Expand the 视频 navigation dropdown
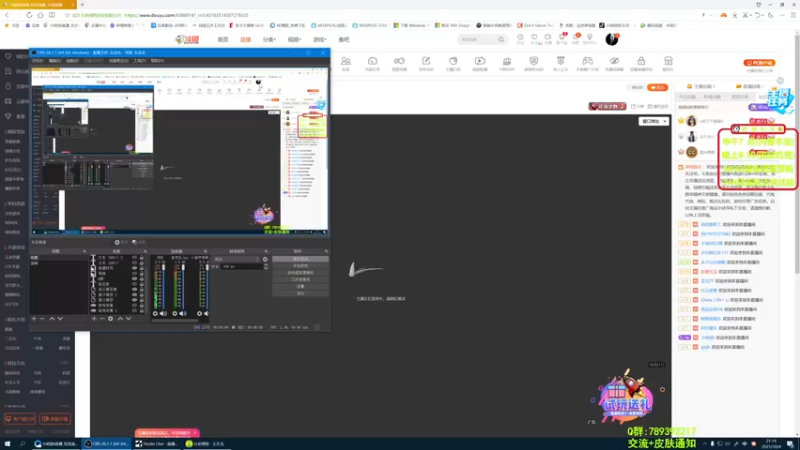Viewport: 800px width, 450px height. (x=294, y=39)
